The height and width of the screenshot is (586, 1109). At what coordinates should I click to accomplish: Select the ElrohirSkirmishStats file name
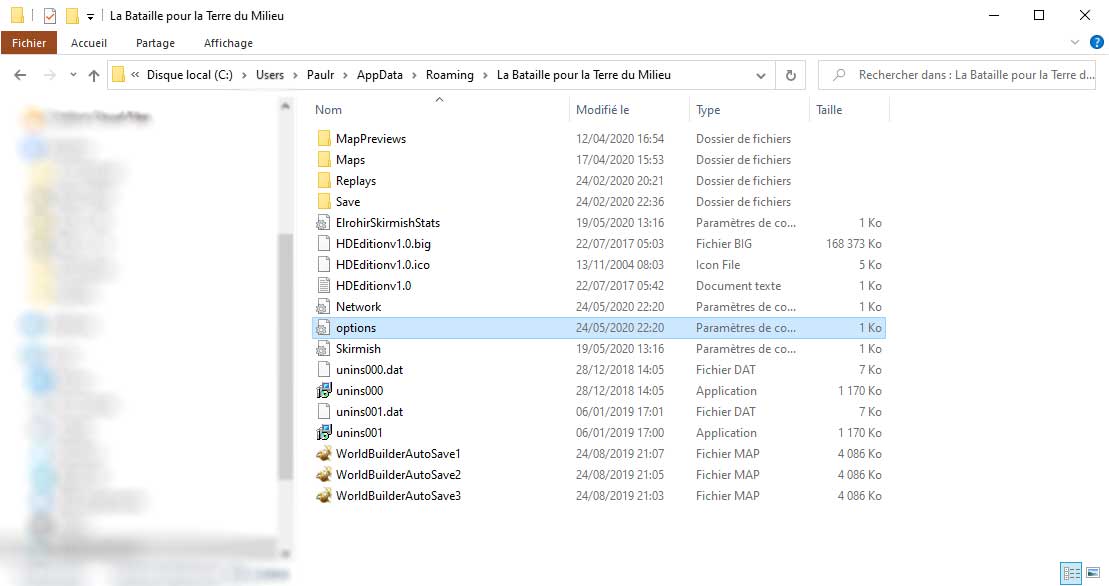coord(388,223)
